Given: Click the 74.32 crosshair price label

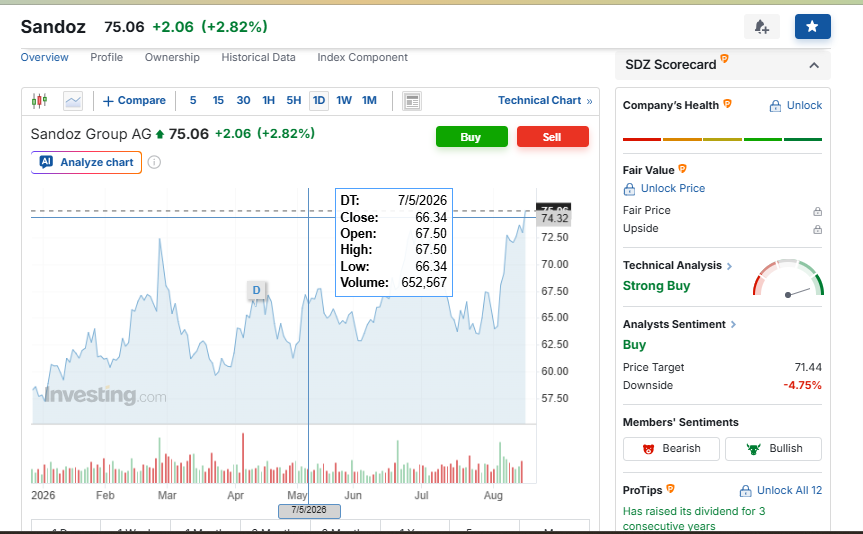Looking at the screenshot, I should (x=554, y=219).
